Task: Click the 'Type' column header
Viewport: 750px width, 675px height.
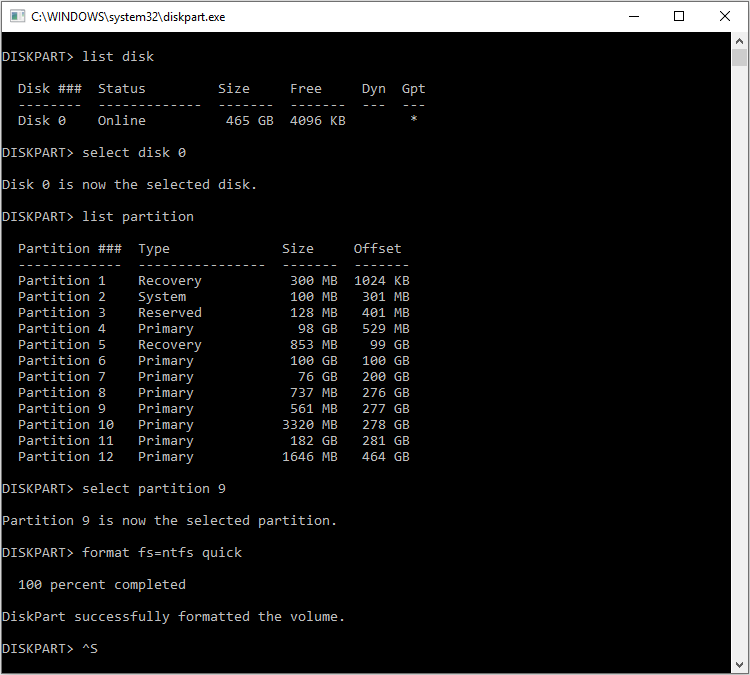Action: click(154, 249)
